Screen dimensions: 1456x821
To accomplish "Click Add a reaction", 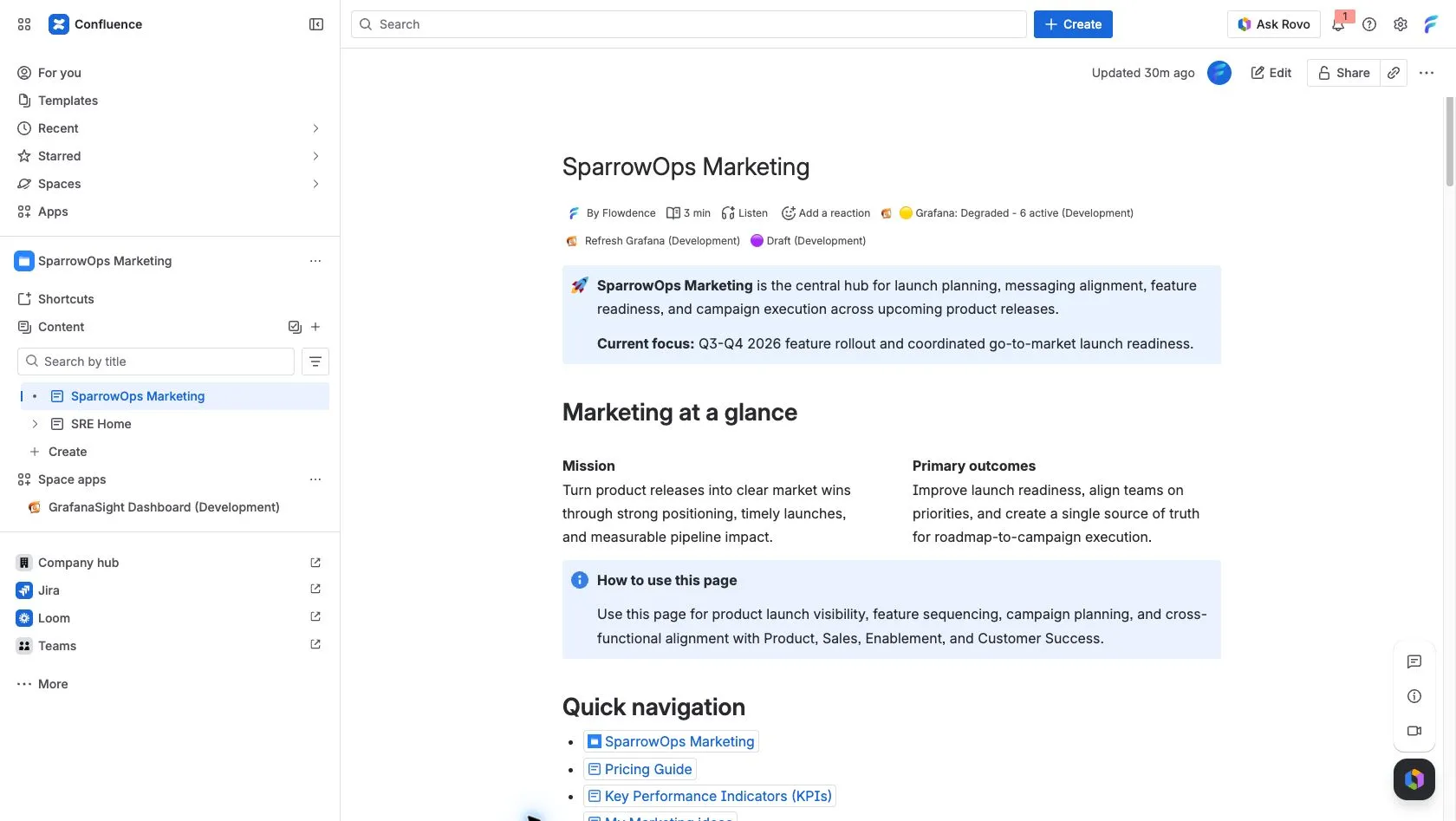I will click(x=826, y=213).
